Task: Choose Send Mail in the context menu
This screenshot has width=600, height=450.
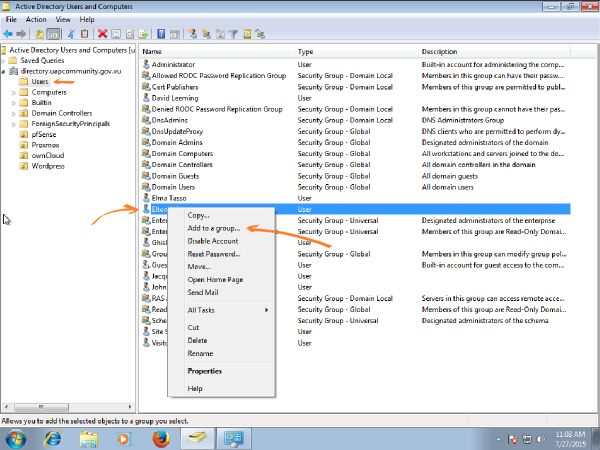Action: pos(222,292)
